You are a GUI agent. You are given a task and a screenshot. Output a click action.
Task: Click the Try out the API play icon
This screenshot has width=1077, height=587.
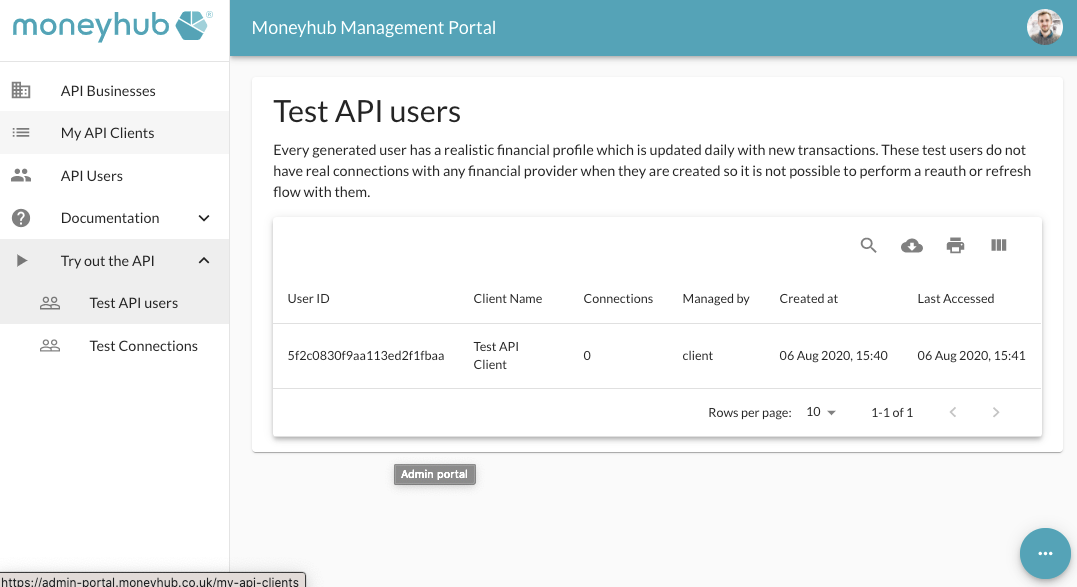(x=21, y=260)
